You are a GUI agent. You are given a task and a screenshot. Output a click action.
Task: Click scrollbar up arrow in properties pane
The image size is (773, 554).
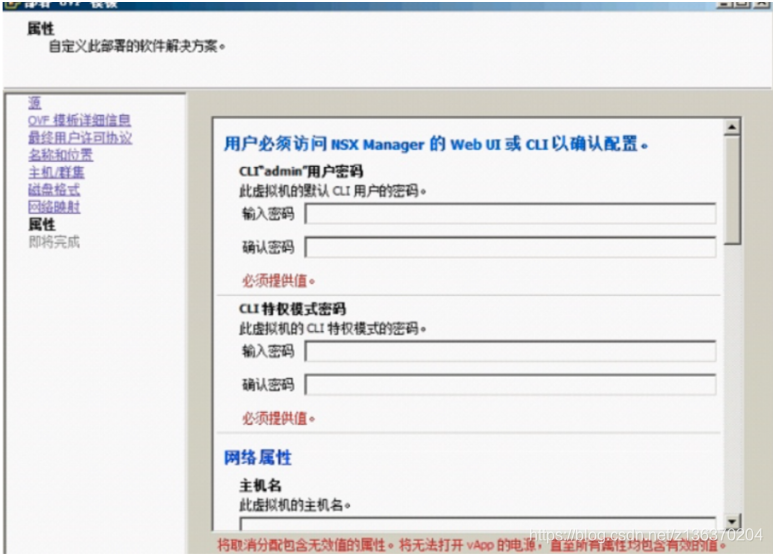732,127
